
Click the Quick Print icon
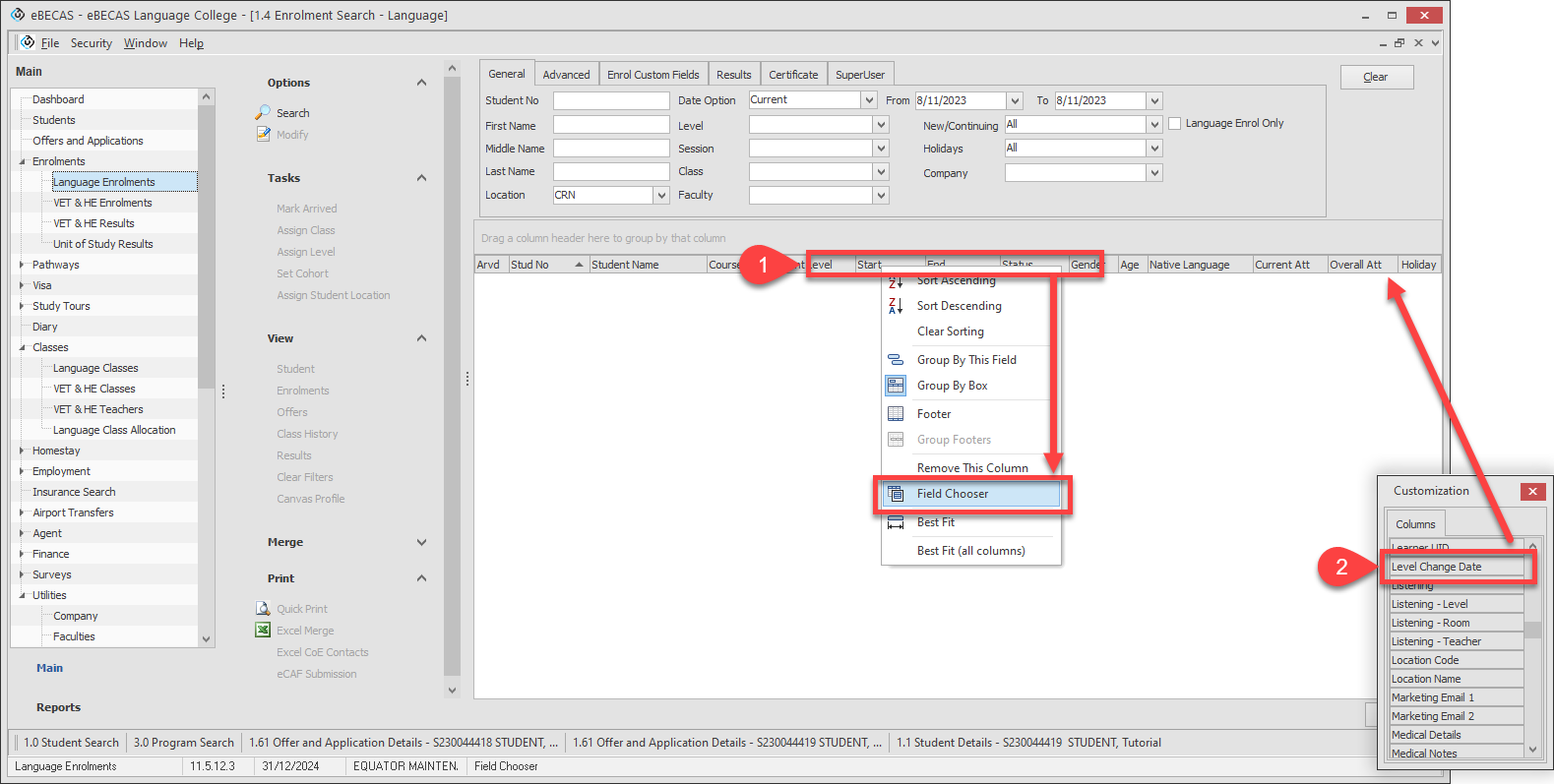pyautogui.click(x=263, y=609)
